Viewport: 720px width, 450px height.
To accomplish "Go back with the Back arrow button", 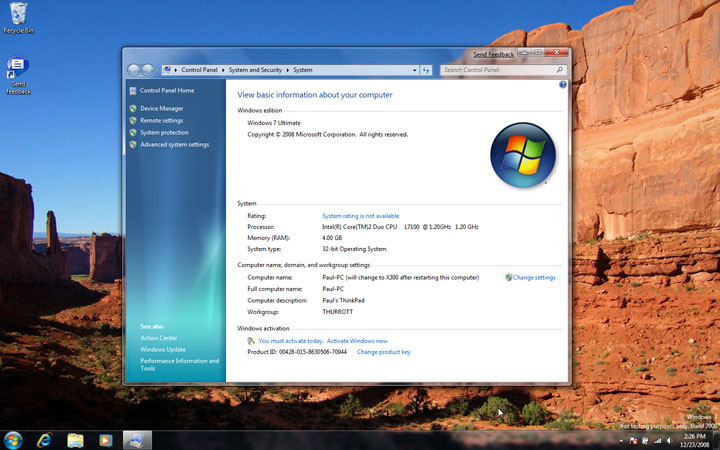I will [x=134, y=70].
